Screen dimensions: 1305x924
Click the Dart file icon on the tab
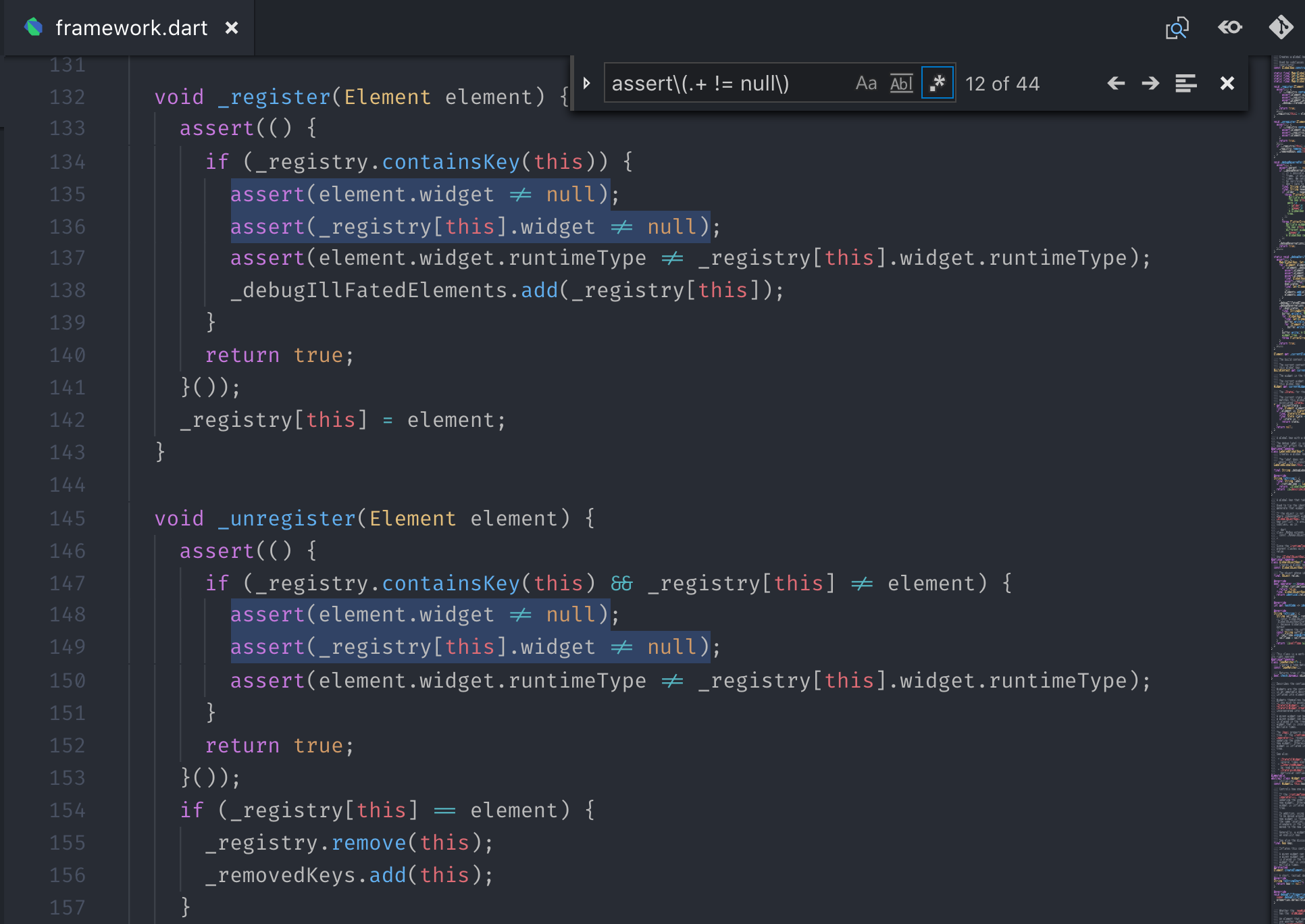pos(34,28)
